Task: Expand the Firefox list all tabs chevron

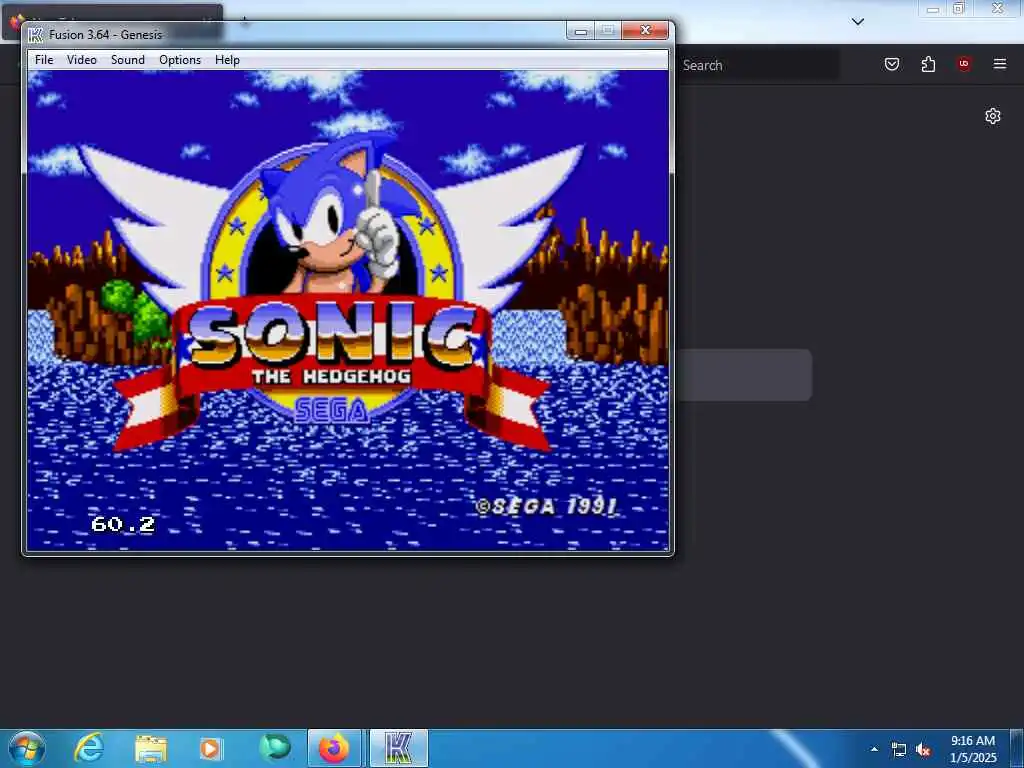Action: click(858, 22)
